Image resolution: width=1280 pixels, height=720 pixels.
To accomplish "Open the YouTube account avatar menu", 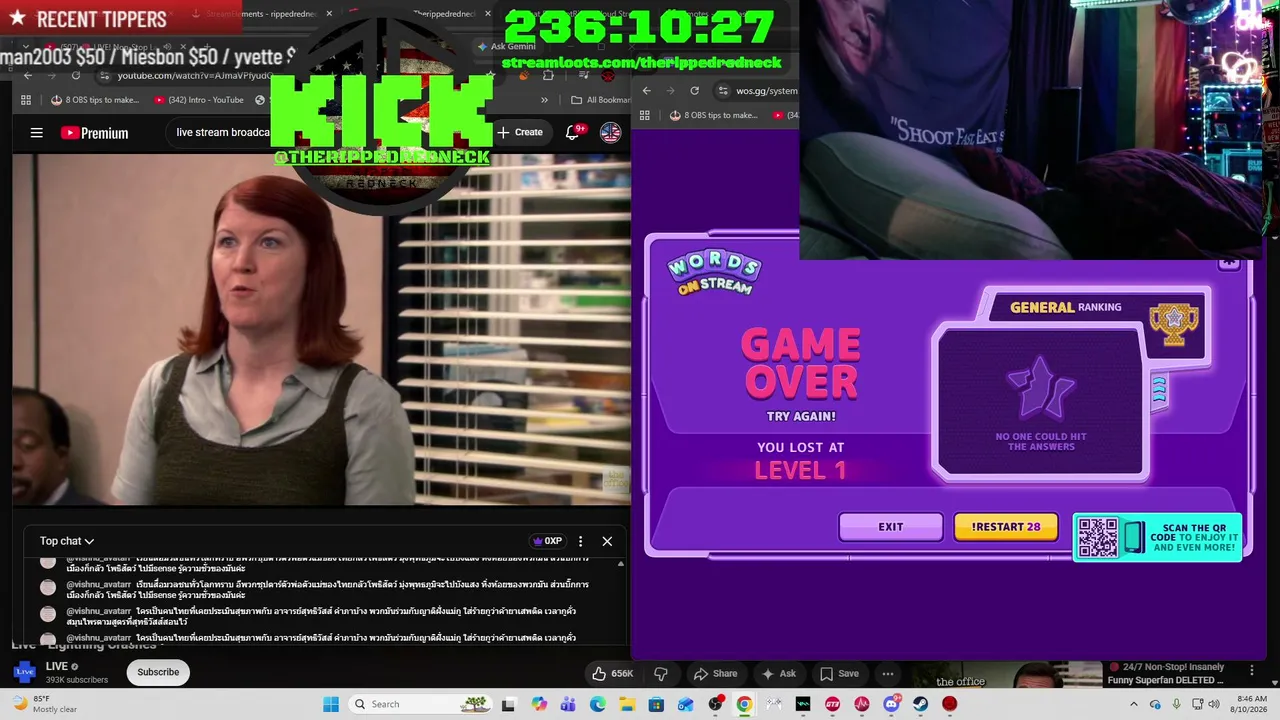I will point(610,132).
